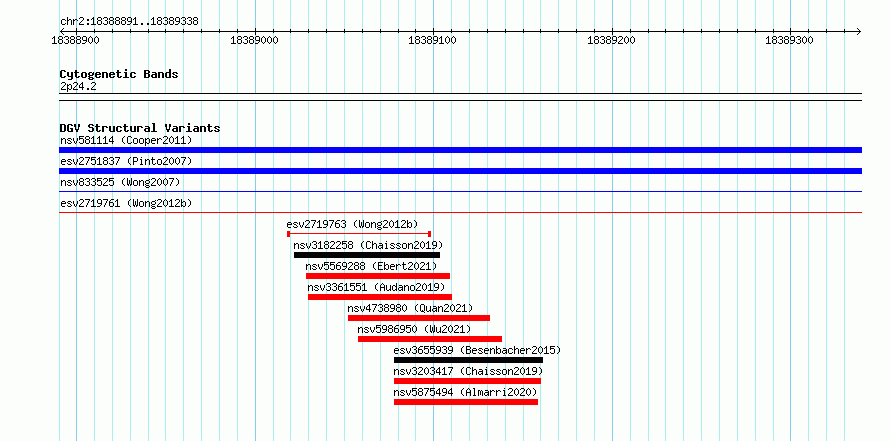Click ruler position 18389200

click(x=612, y=40)
